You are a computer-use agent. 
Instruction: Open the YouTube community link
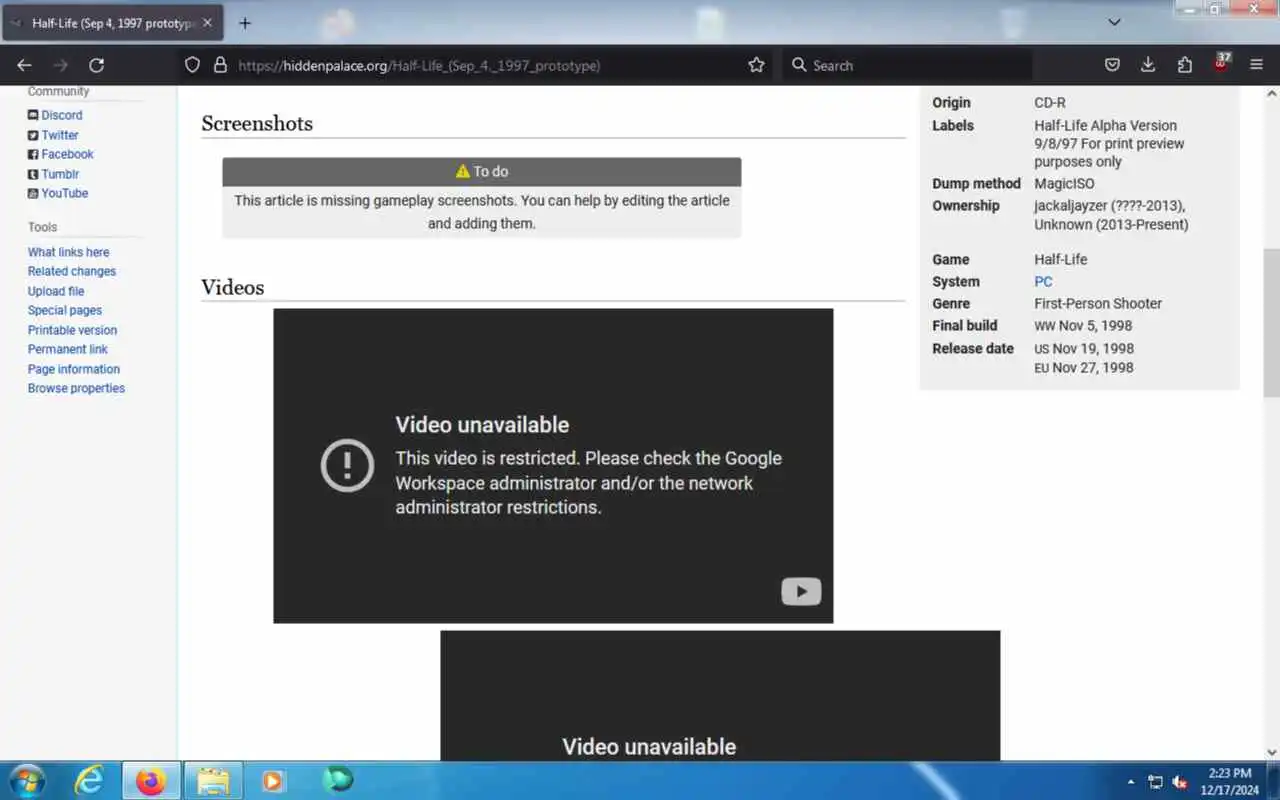65,193
